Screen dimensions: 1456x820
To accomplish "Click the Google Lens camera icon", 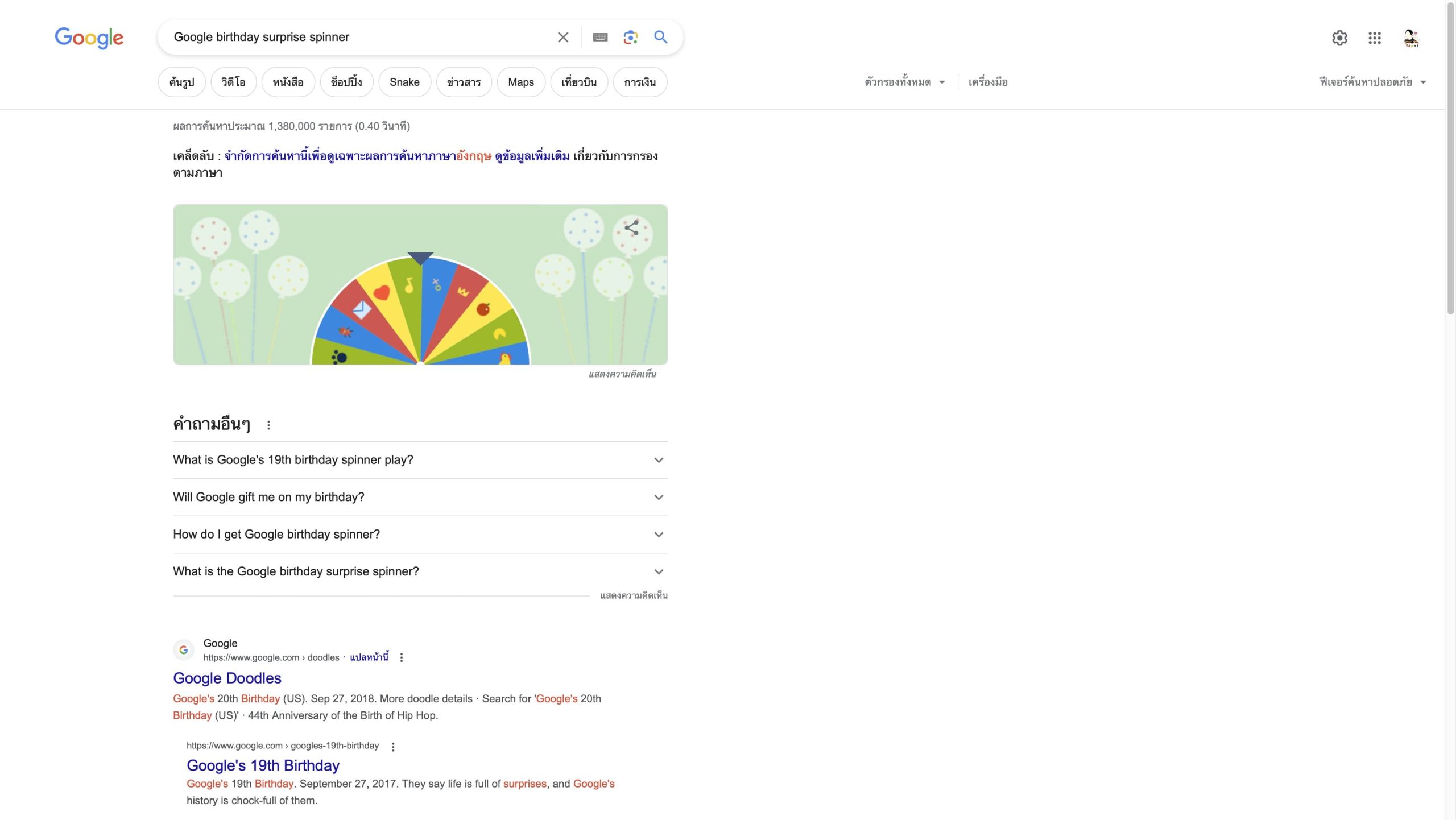I will (x=630, y=38).
